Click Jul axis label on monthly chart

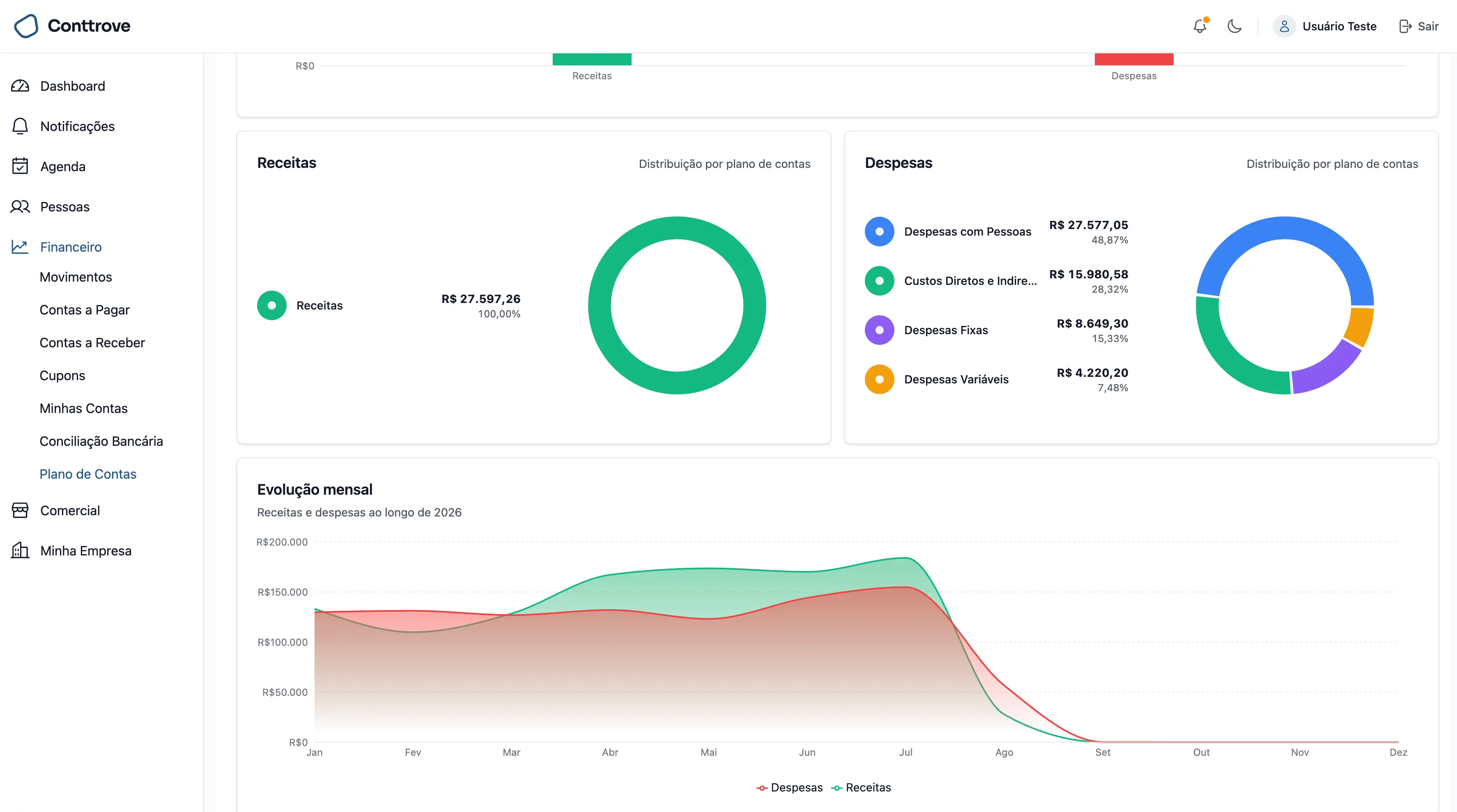pos(905,752)
